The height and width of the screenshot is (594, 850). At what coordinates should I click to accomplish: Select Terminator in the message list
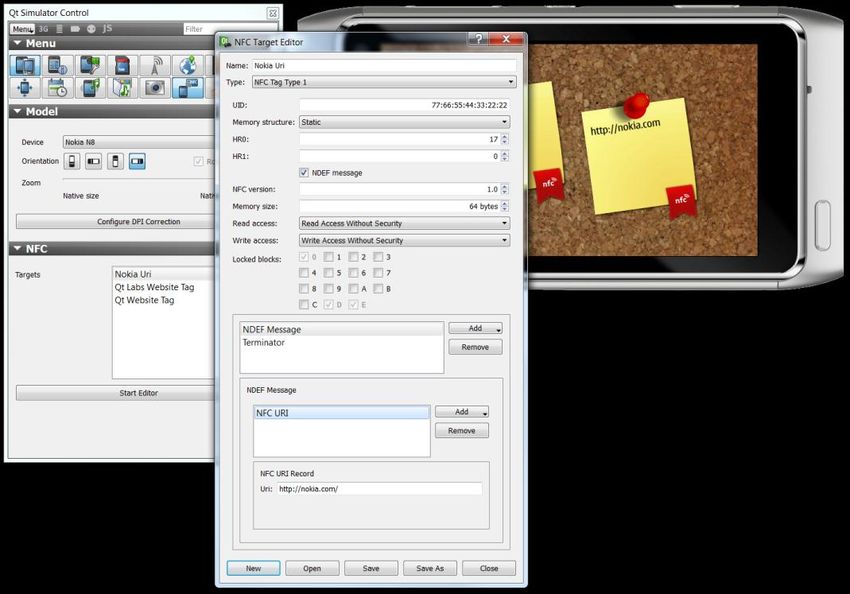pos(342,343)
